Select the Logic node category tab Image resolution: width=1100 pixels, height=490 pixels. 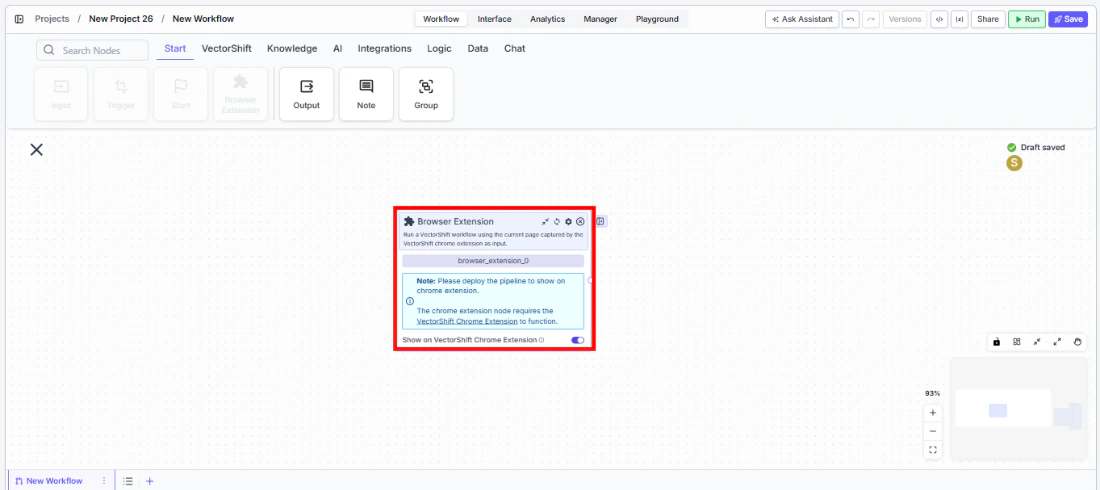click(439, 48)
